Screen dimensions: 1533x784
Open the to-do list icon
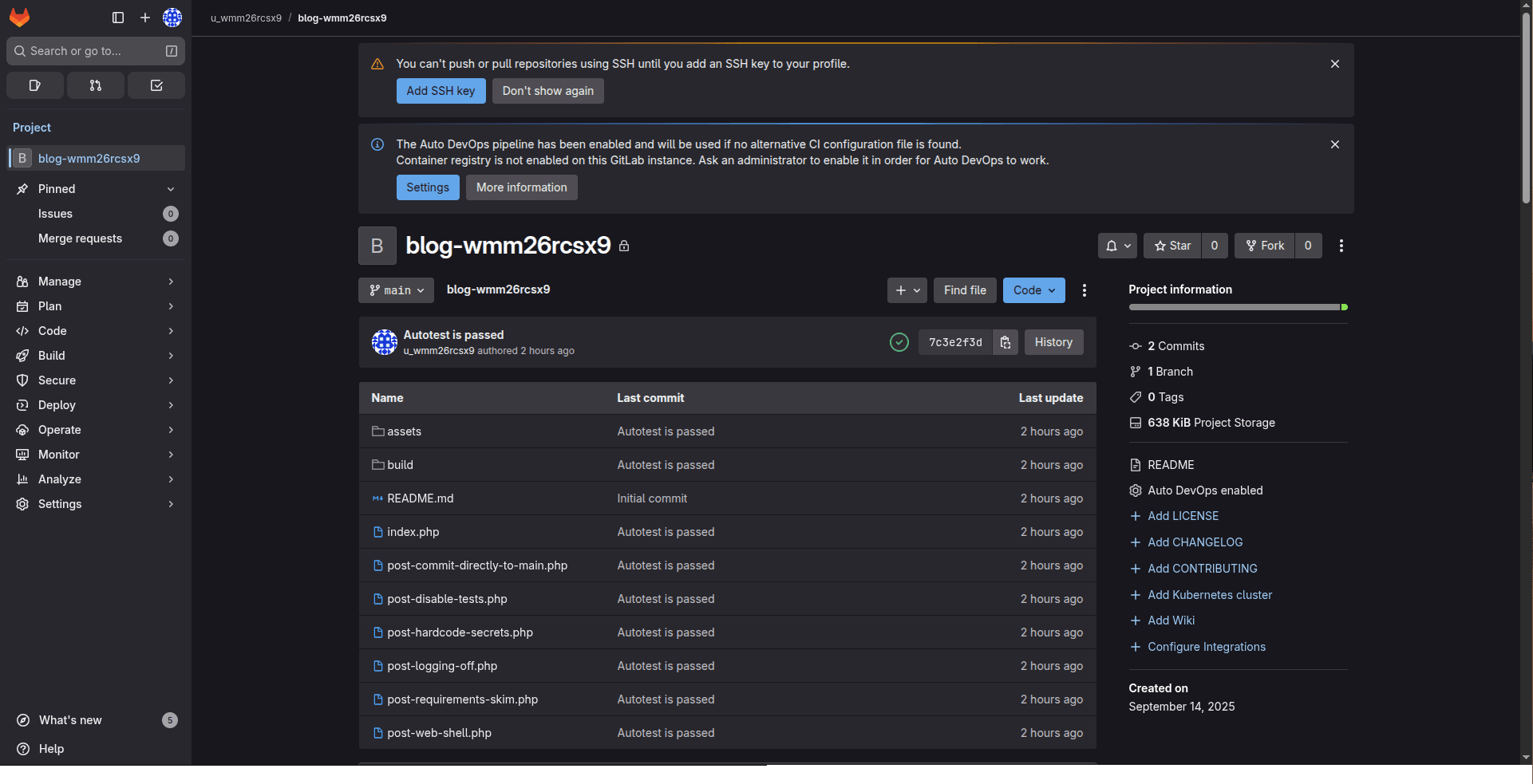click(156, 85)
